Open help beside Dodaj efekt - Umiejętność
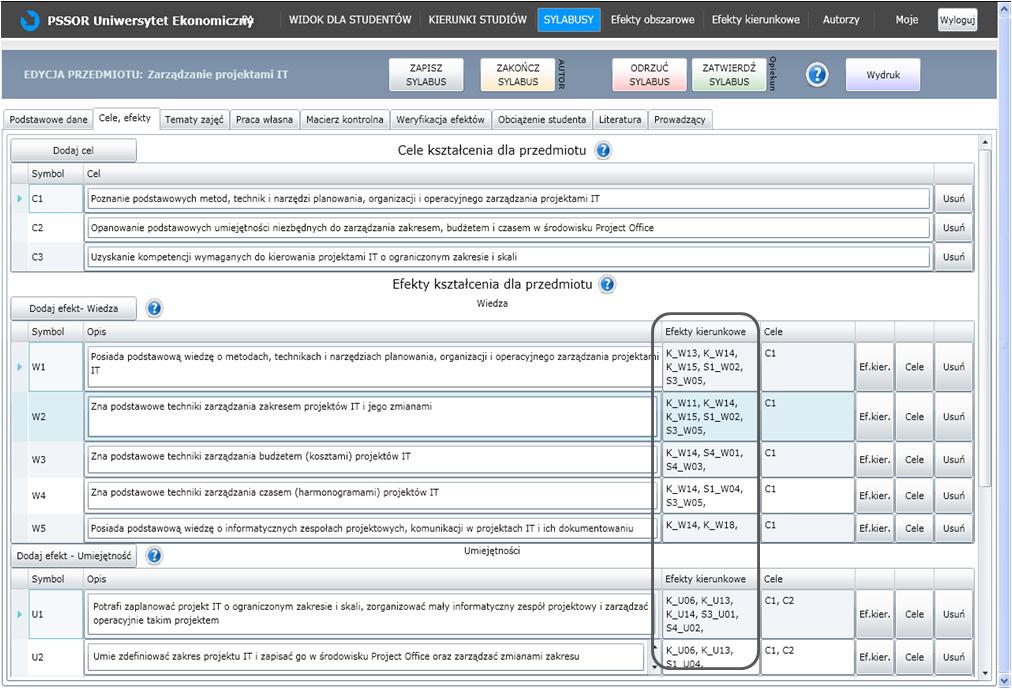 tap(154, 555)
